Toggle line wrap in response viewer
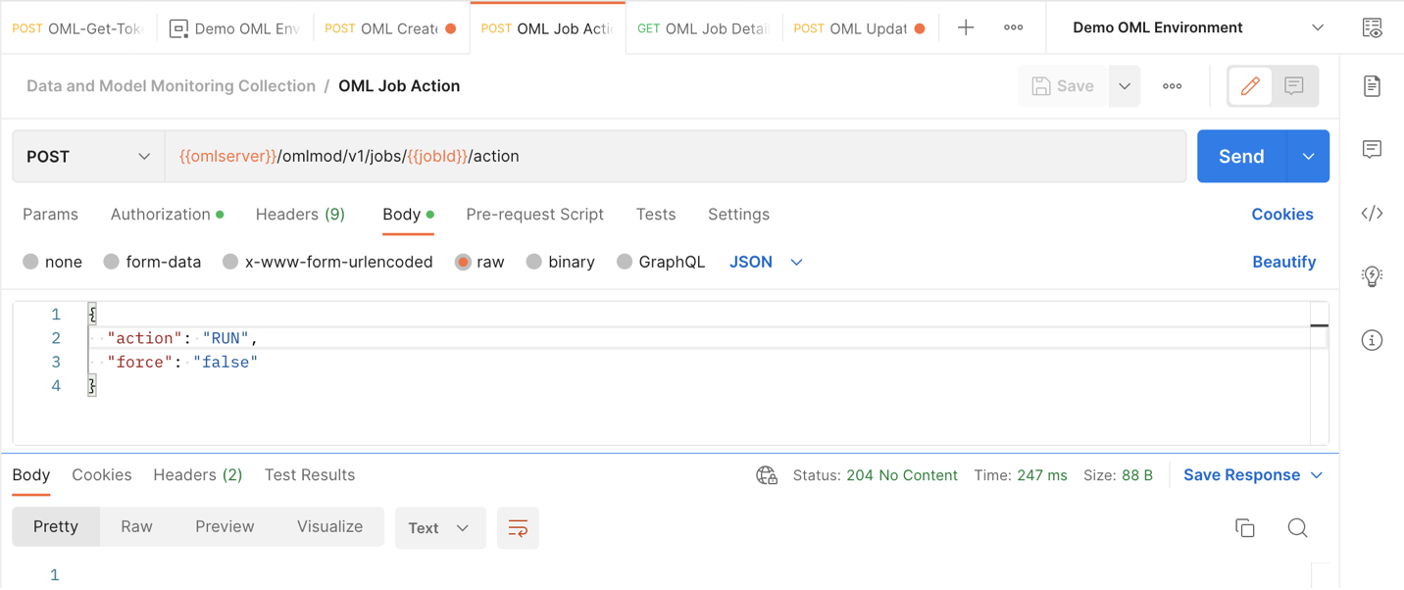Image resolution: width=1404 pixels, height=590 pixels. pyautogui.click(x=518, y=528)
